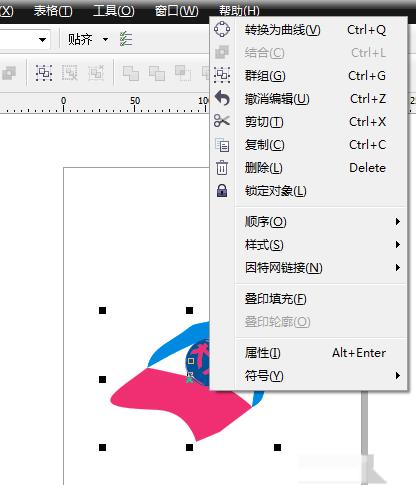Click the left-middle selection handle
This screenshot has width=416, height=485.
tap(102, 379)
